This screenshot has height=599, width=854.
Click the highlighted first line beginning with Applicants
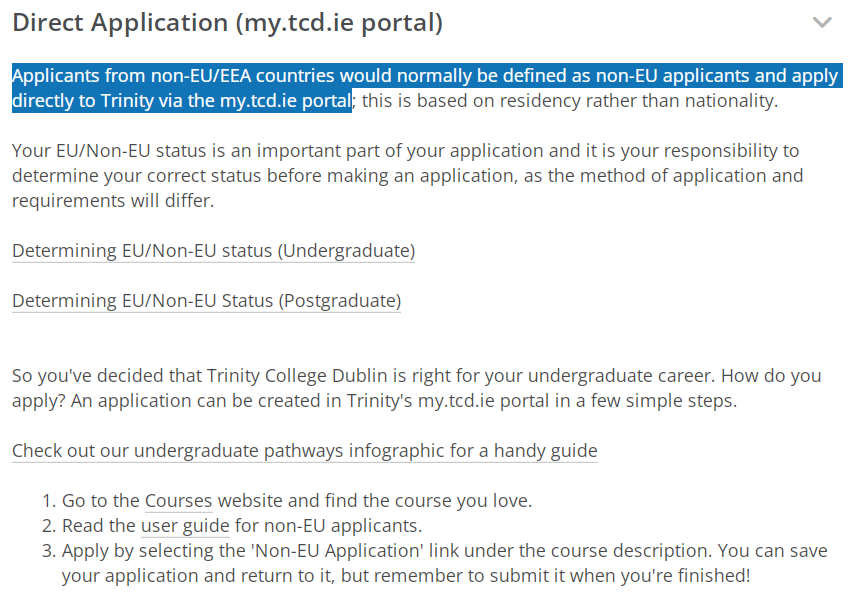click(x=425, y=76)
